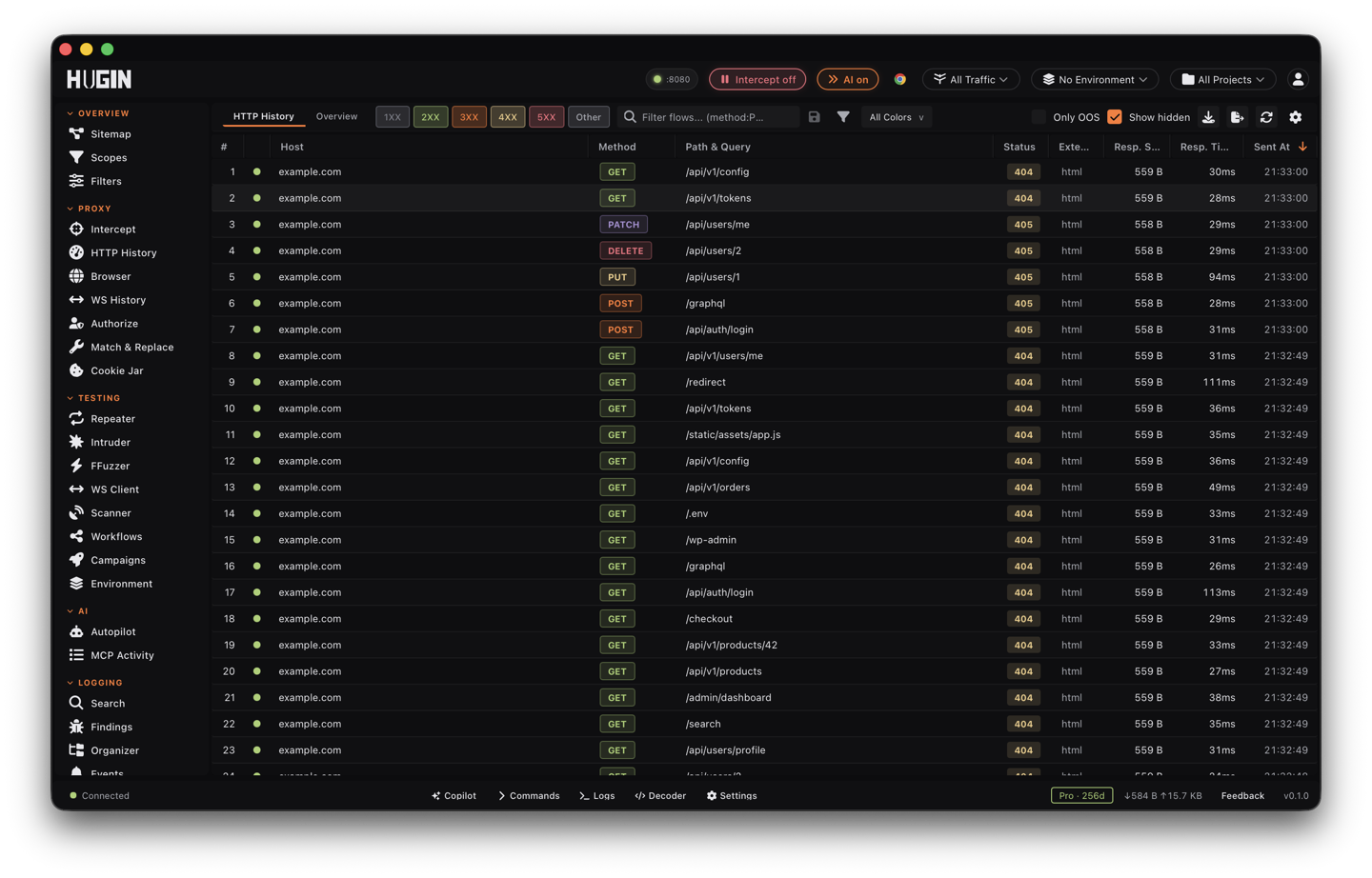
Task: Open Logs from the bottom bar
Action: (597, 796)
